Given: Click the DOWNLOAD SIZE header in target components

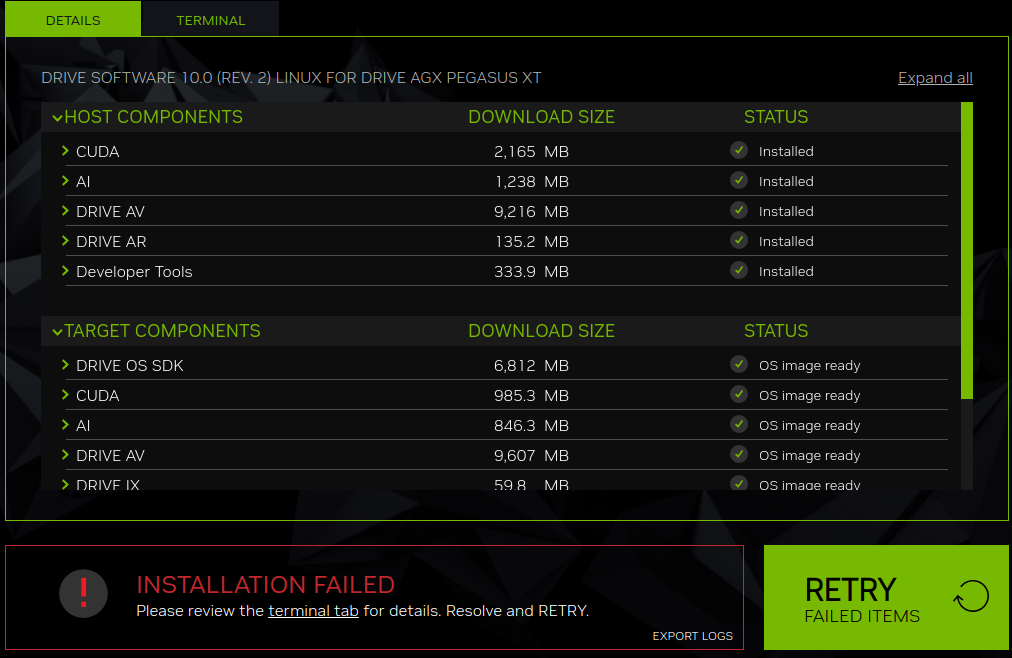Looking at the screenshot, I should point(541,331).
